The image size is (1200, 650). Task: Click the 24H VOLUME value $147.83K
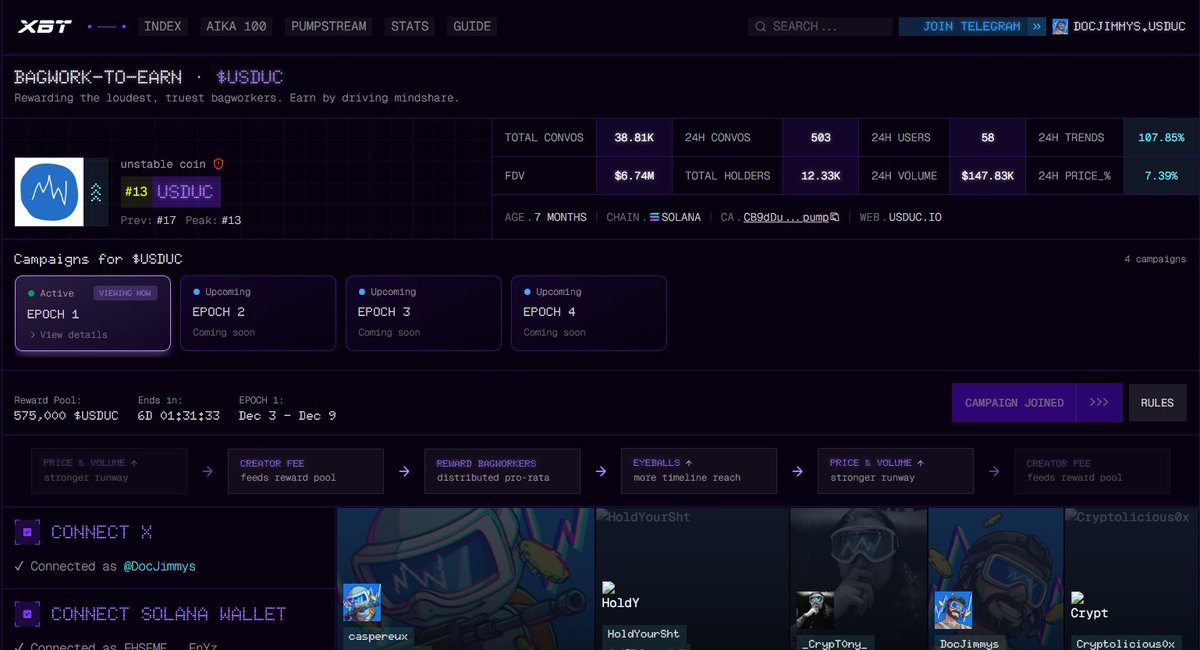[x=987, y=176]
